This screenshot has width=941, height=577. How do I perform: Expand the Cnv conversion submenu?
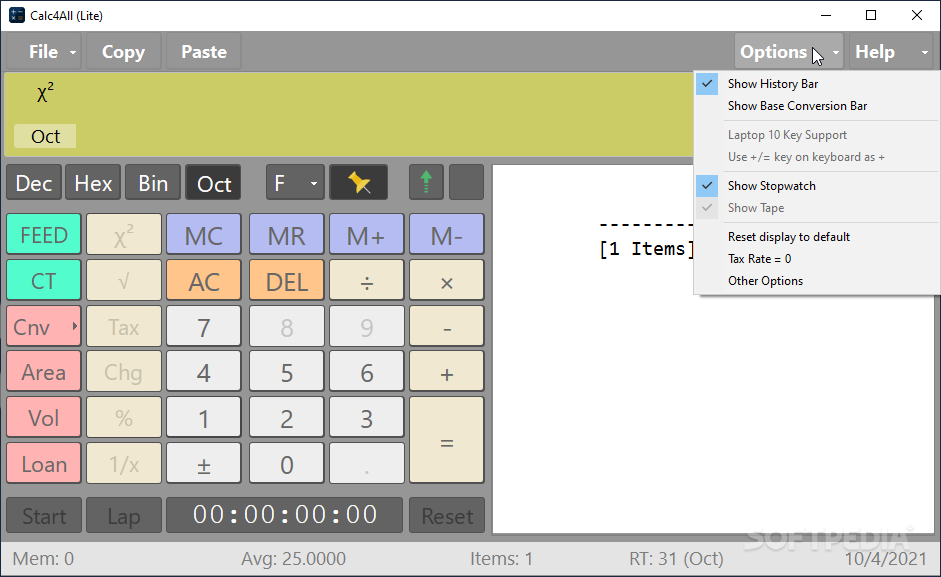pyautogui.click(x=44, y=327)
